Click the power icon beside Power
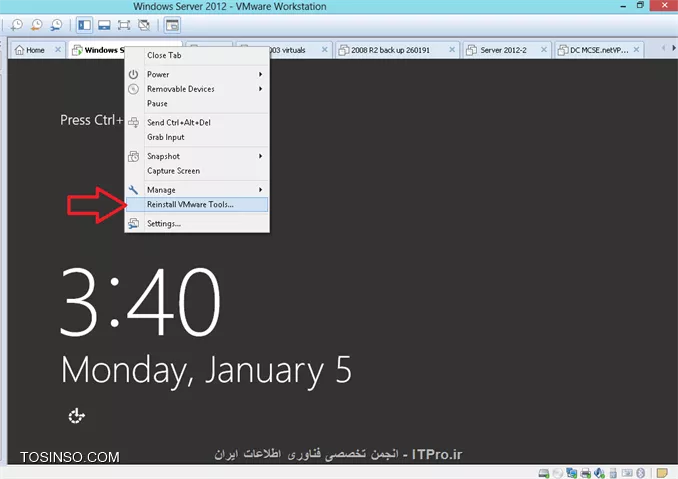 [133, 74]
